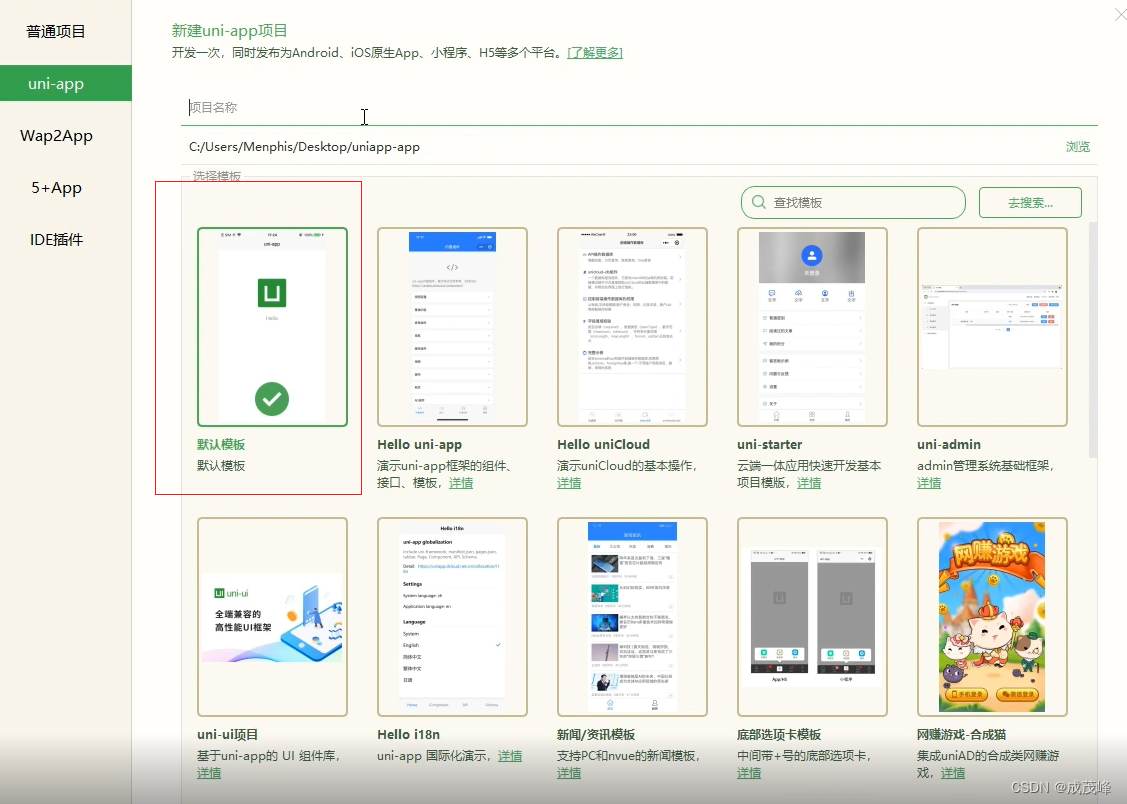This screenshot has height=804, width=1127.
Task: Click the 去搜索... button
Action: click(x=1030, y=203)
